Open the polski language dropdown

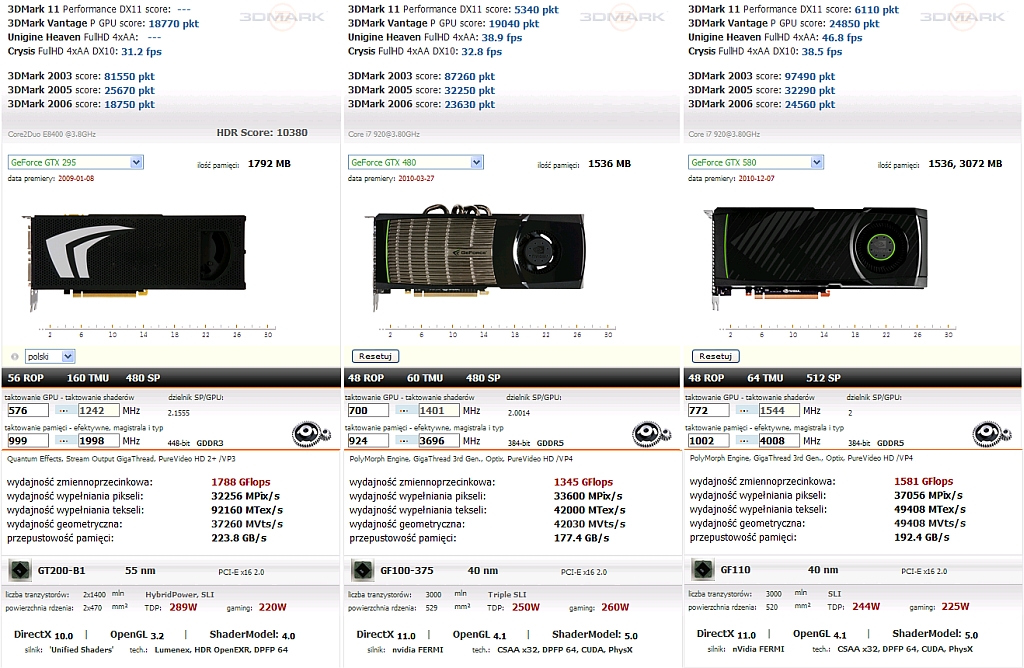[x=68, y=356]
